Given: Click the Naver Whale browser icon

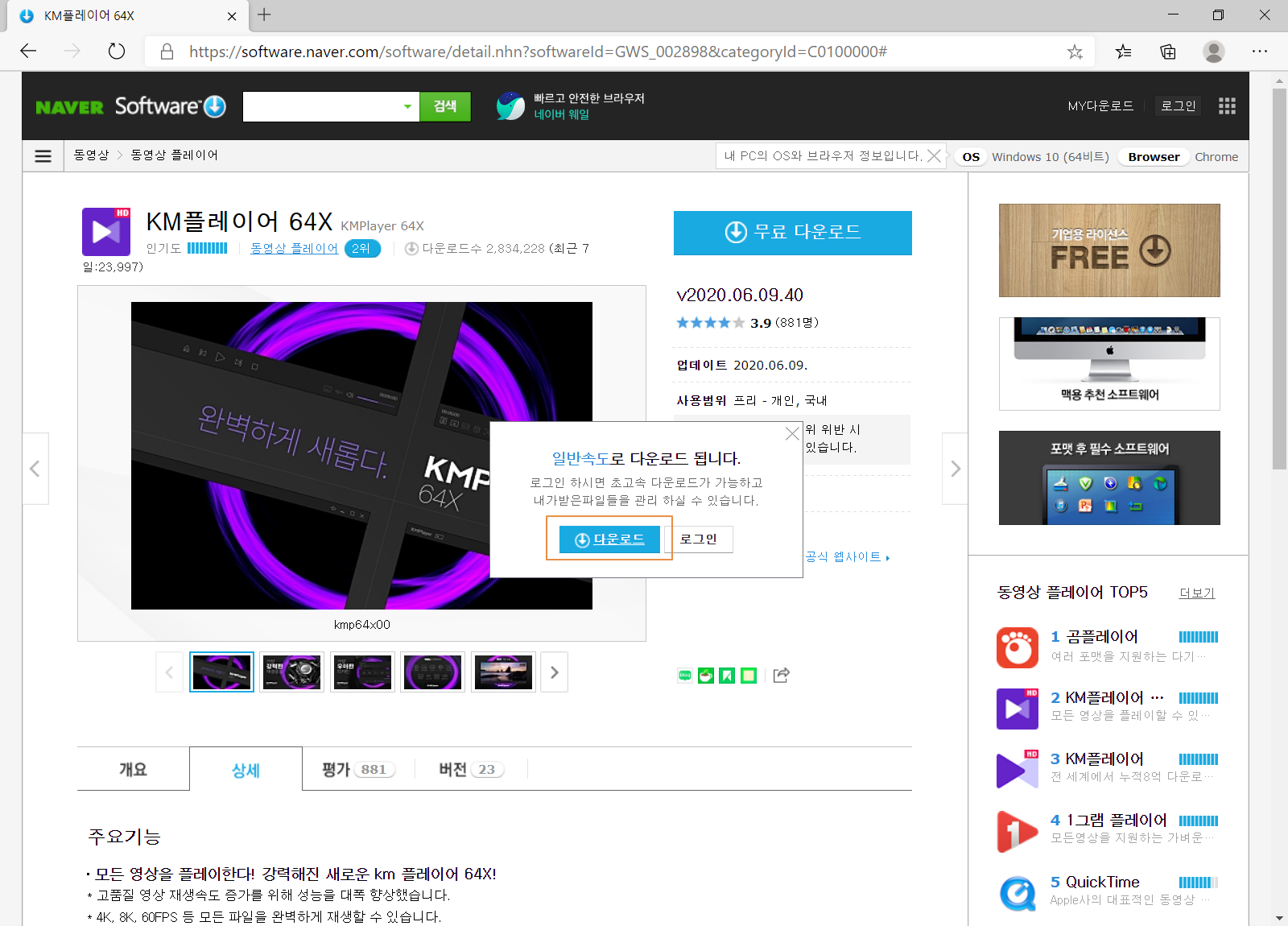Looking at the screenshot, I should (510, 106).
